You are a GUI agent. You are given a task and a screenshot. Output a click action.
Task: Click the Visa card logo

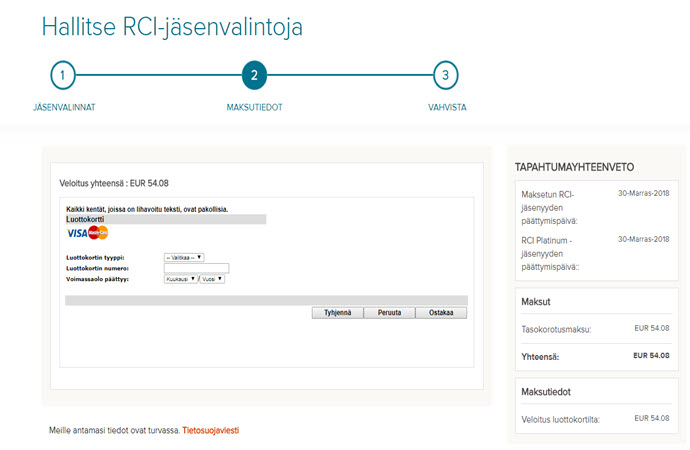point(77,233)
